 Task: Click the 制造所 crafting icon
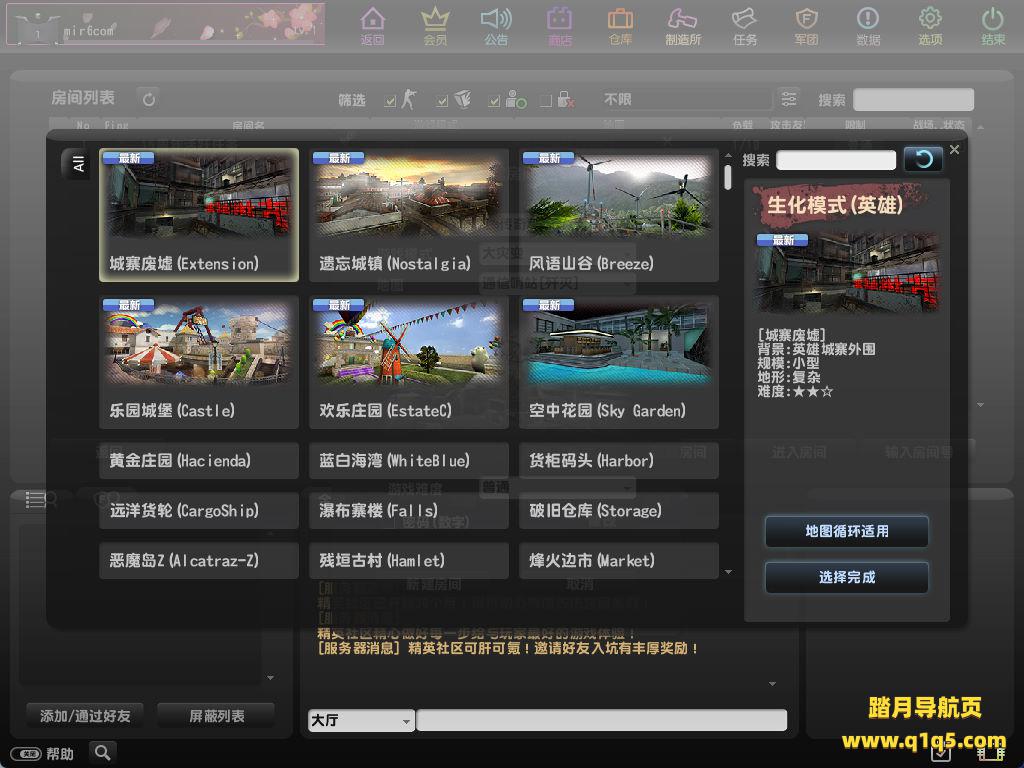(683, 26)
